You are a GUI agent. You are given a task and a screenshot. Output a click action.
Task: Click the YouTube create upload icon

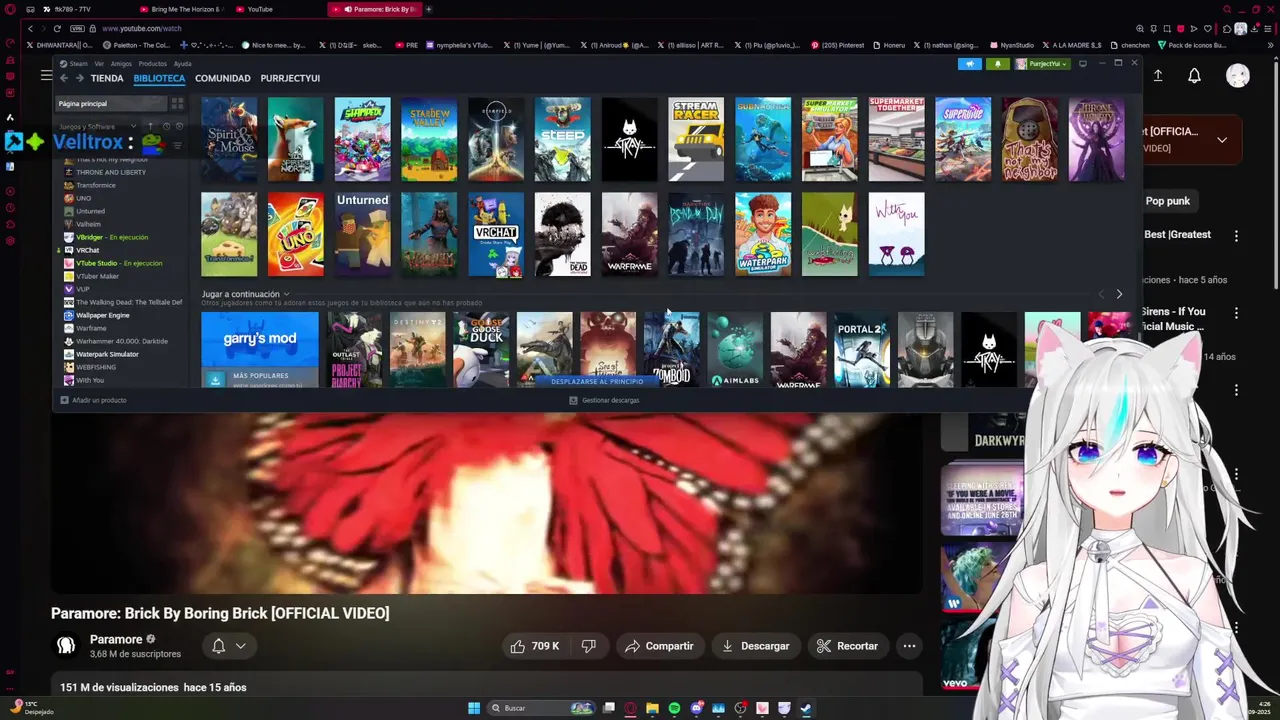click(x=1158, y=76)
